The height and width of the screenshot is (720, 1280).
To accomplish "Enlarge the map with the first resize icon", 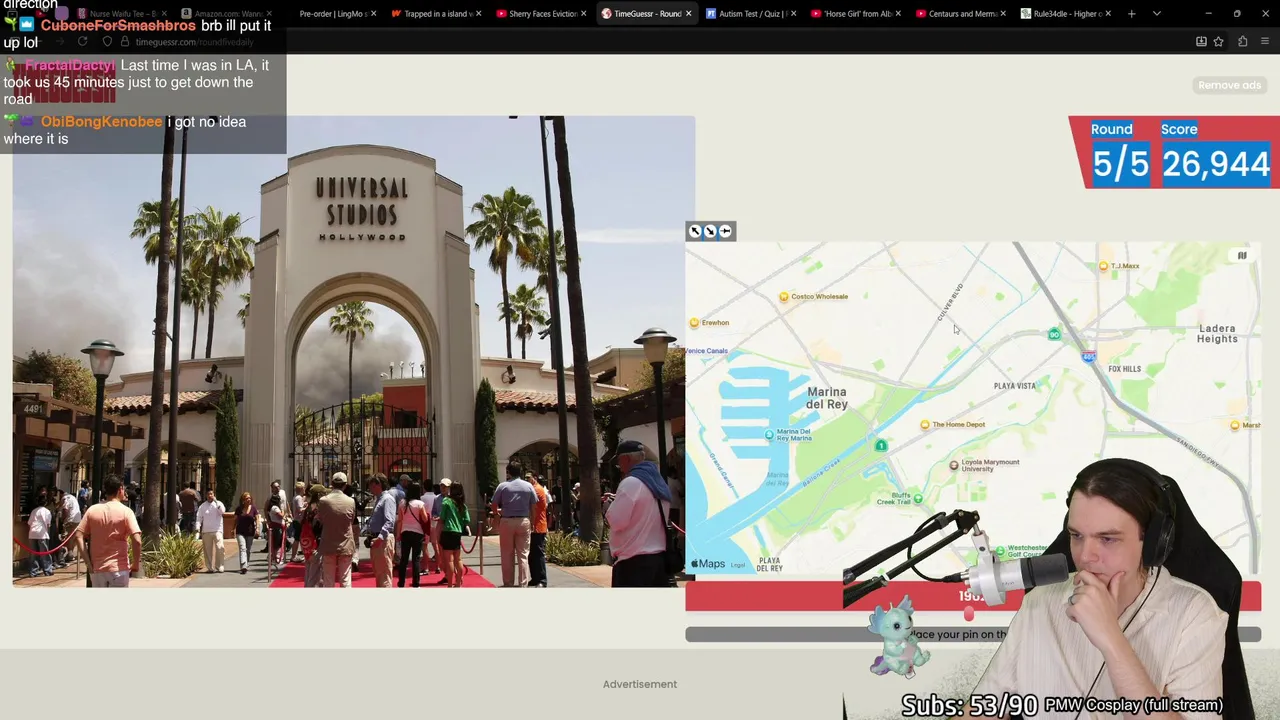I will click(x=695, y=231).
